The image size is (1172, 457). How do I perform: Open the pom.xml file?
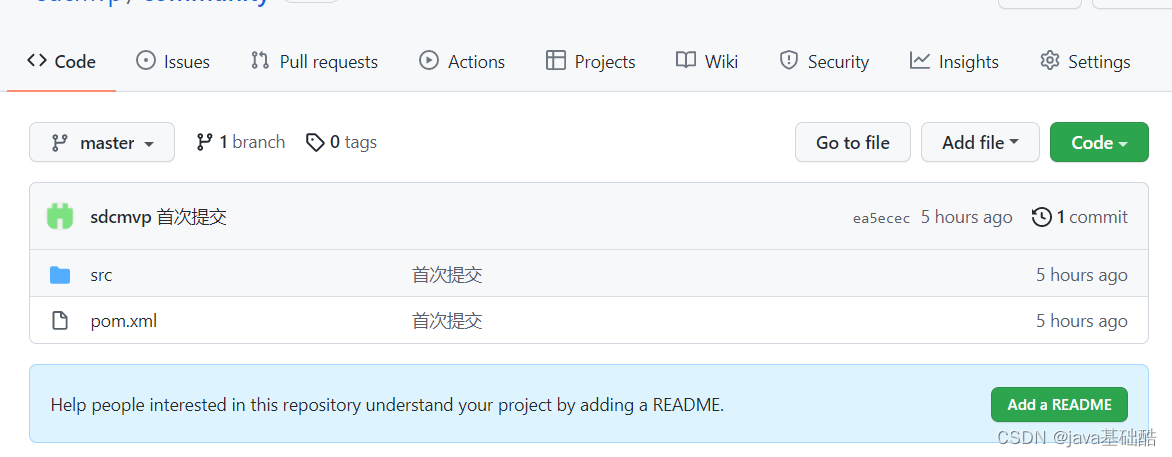point(123,322)
